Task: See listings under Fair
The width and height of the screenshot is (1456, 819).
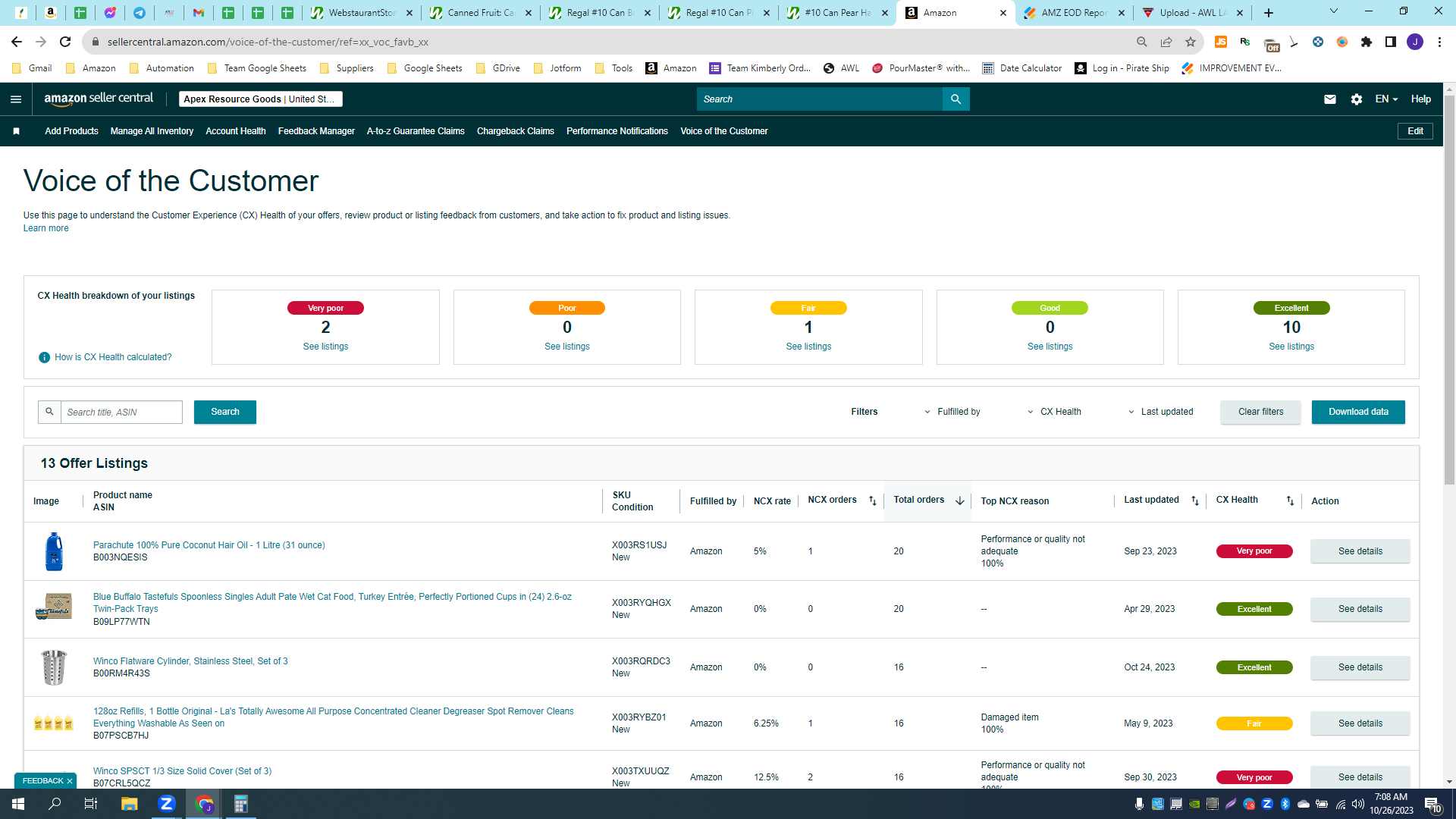Action: [808, 347]
